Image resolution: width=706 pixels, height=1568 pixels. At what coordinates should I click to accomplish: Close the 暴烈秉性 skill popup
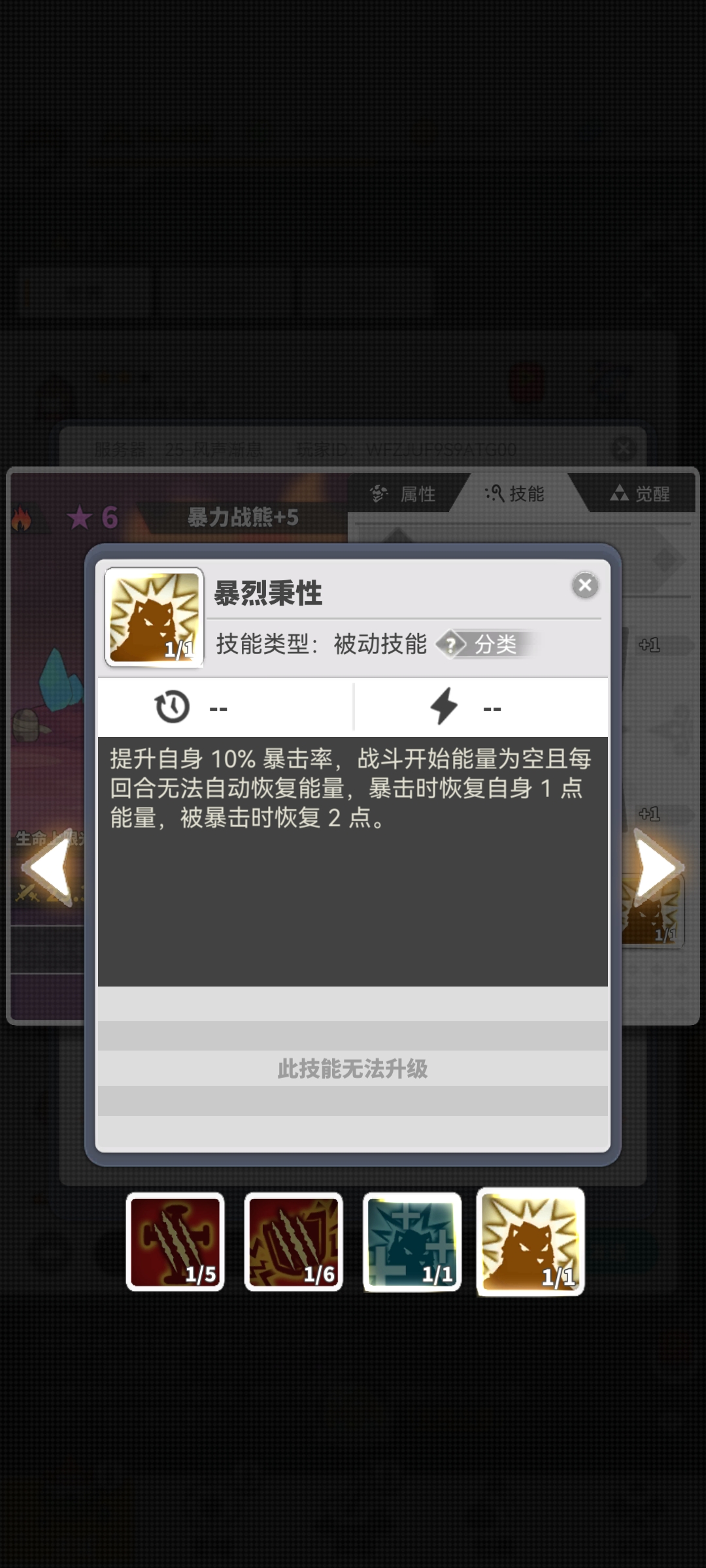(x=585, y=585)
